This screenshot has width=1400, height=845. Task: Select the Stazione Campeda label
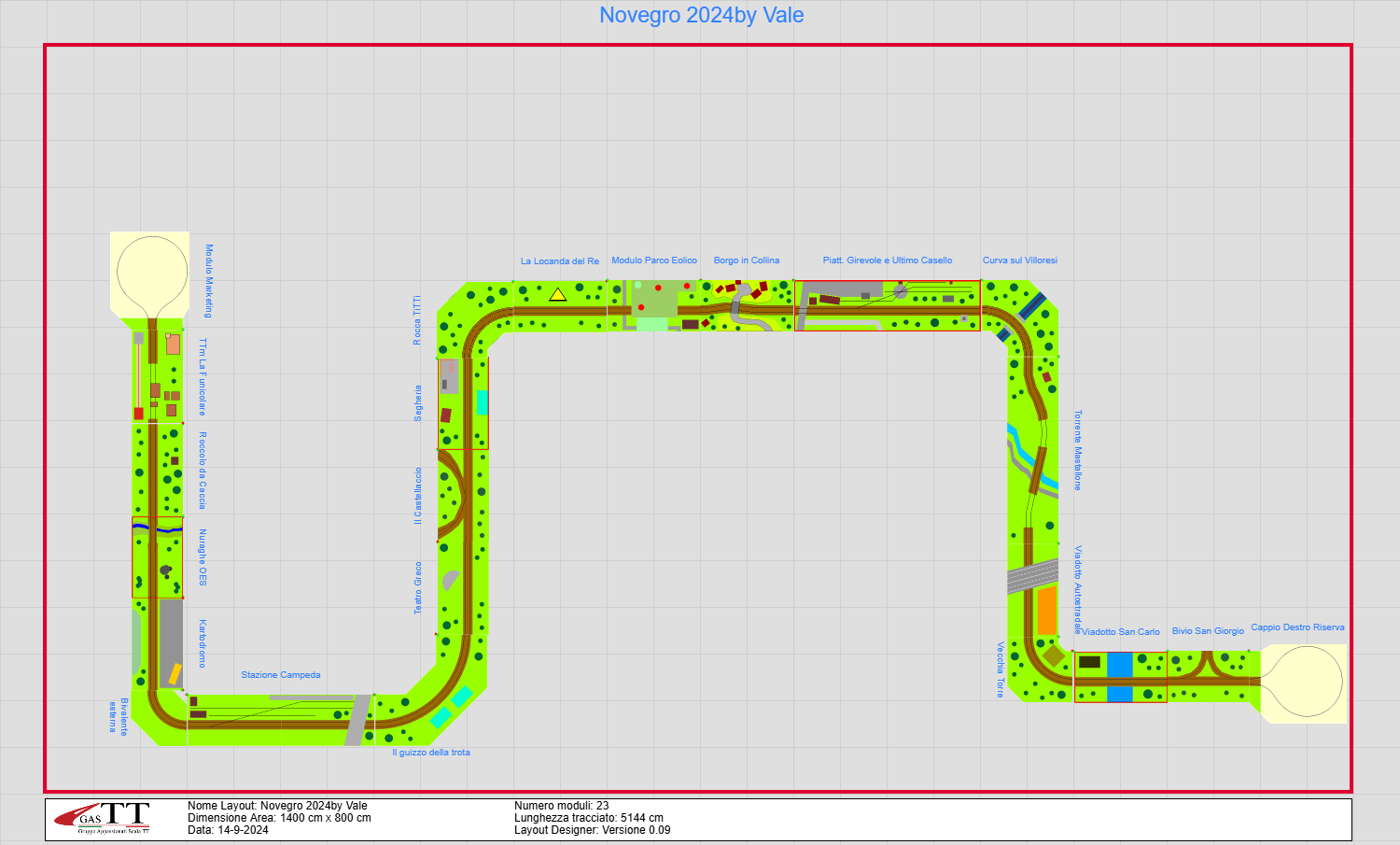(280, 675)
